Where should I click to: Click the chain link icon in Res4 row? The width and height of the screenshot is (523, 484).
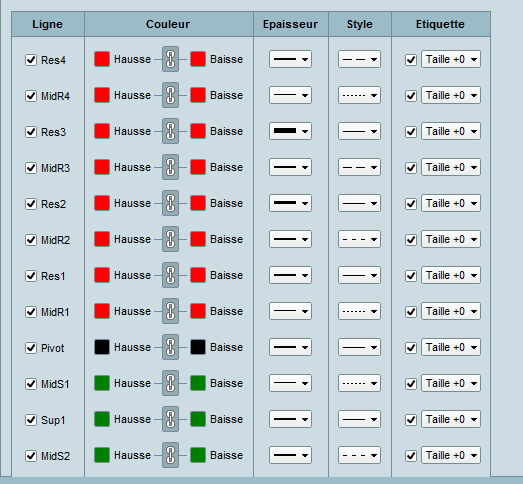pos(170,59)
